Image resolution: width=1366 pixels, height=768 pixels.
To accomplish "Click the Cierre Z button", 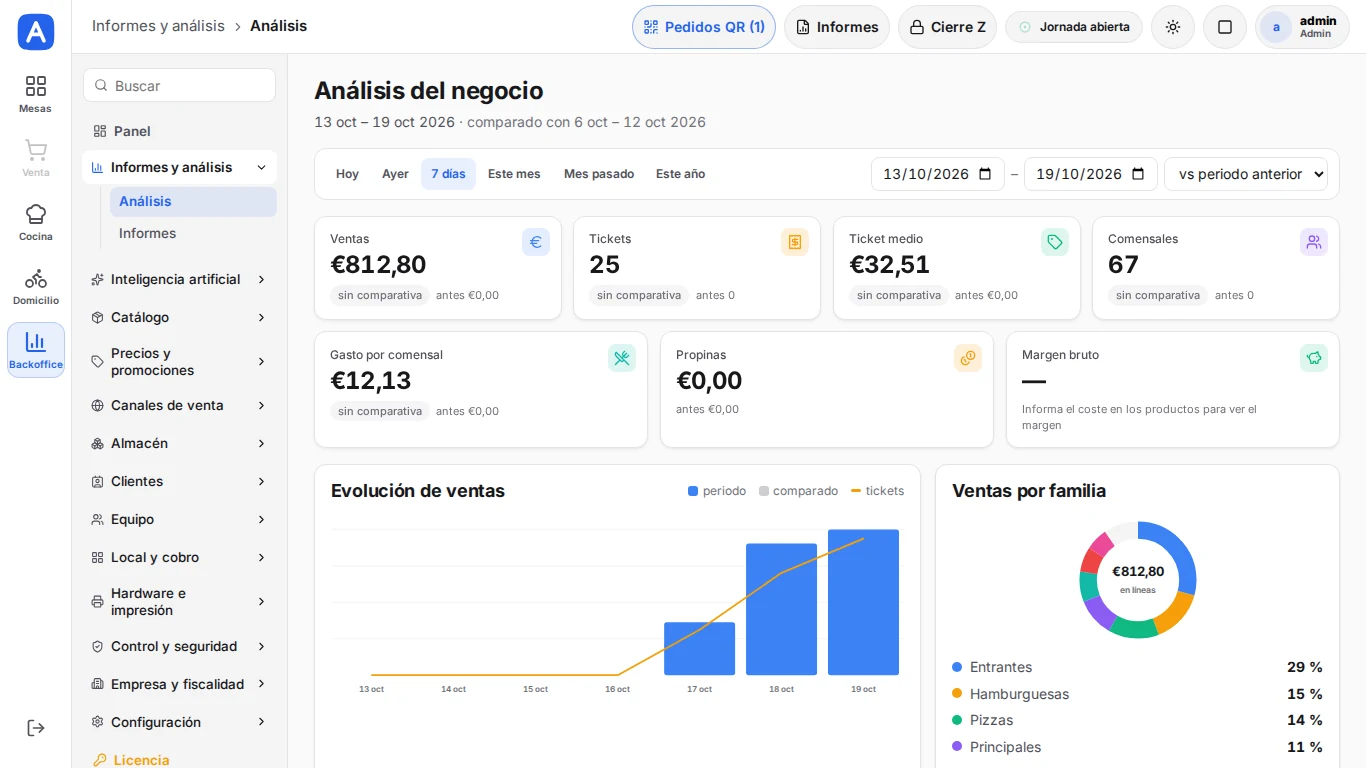I will [x=947, y=27].
